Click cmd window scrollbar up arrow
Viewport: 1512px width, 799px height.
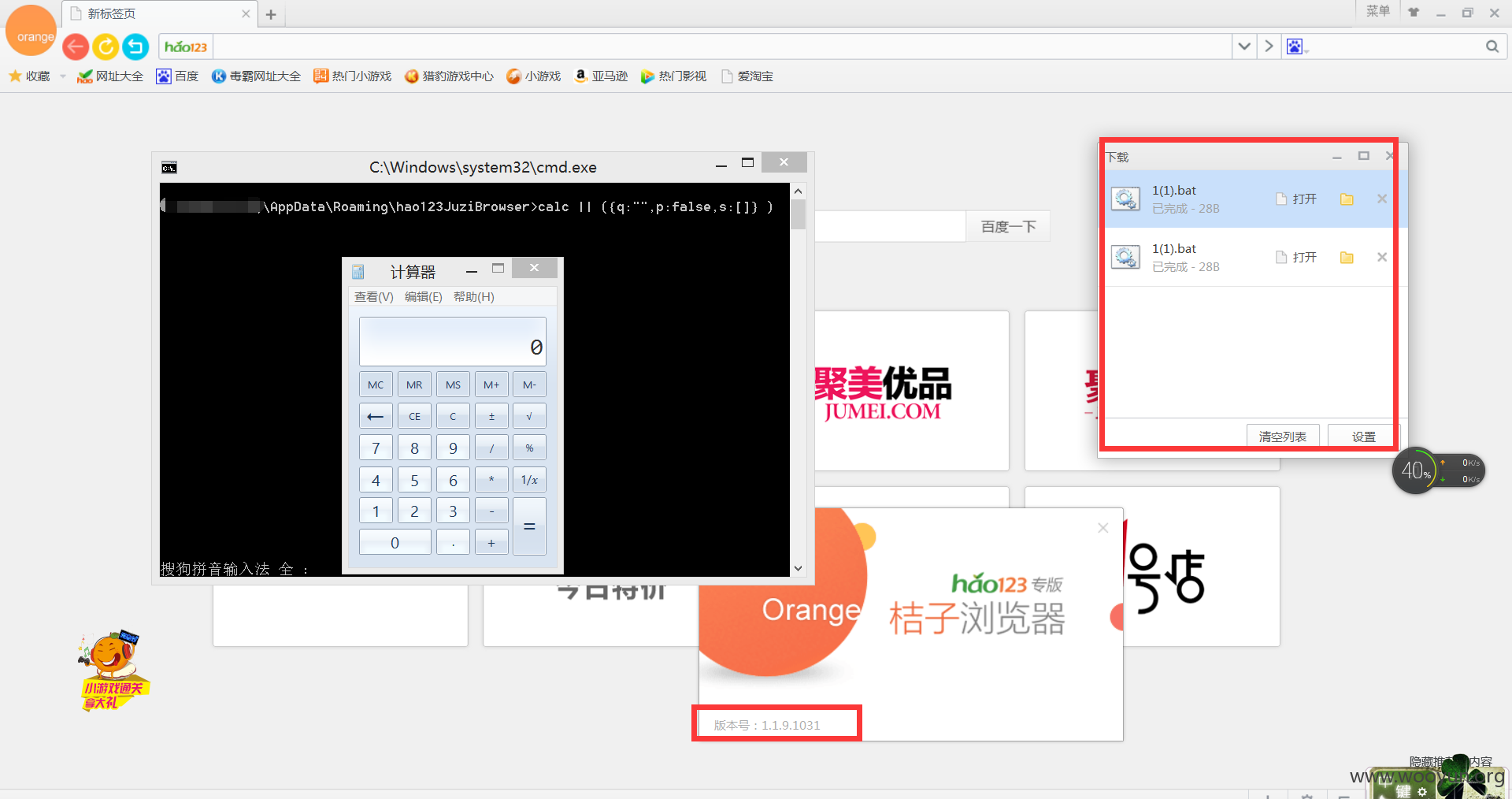coord(798,191)
